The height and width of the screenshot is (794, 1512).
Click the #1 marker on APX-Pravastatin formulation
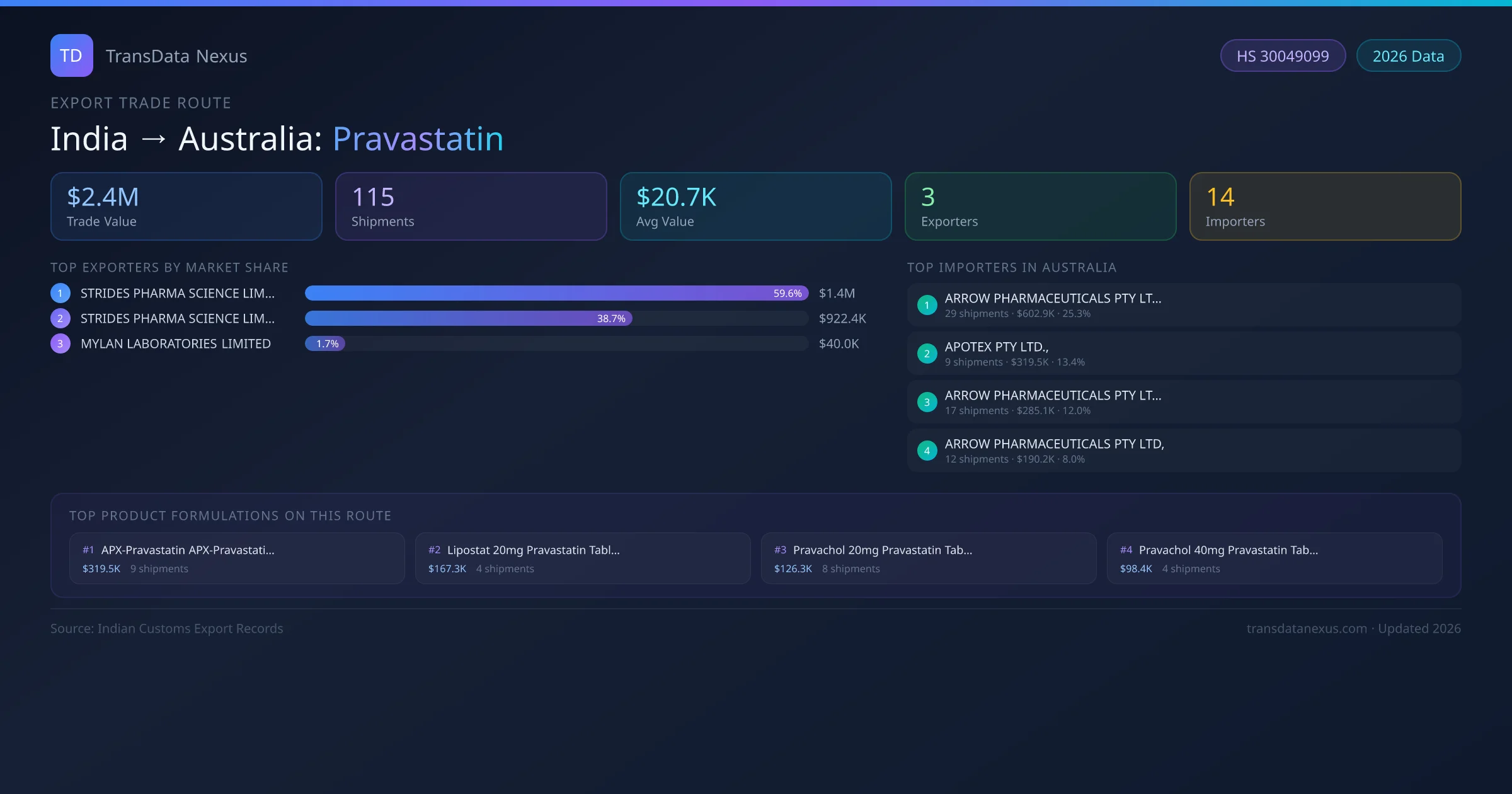click(x=88, y=549)
